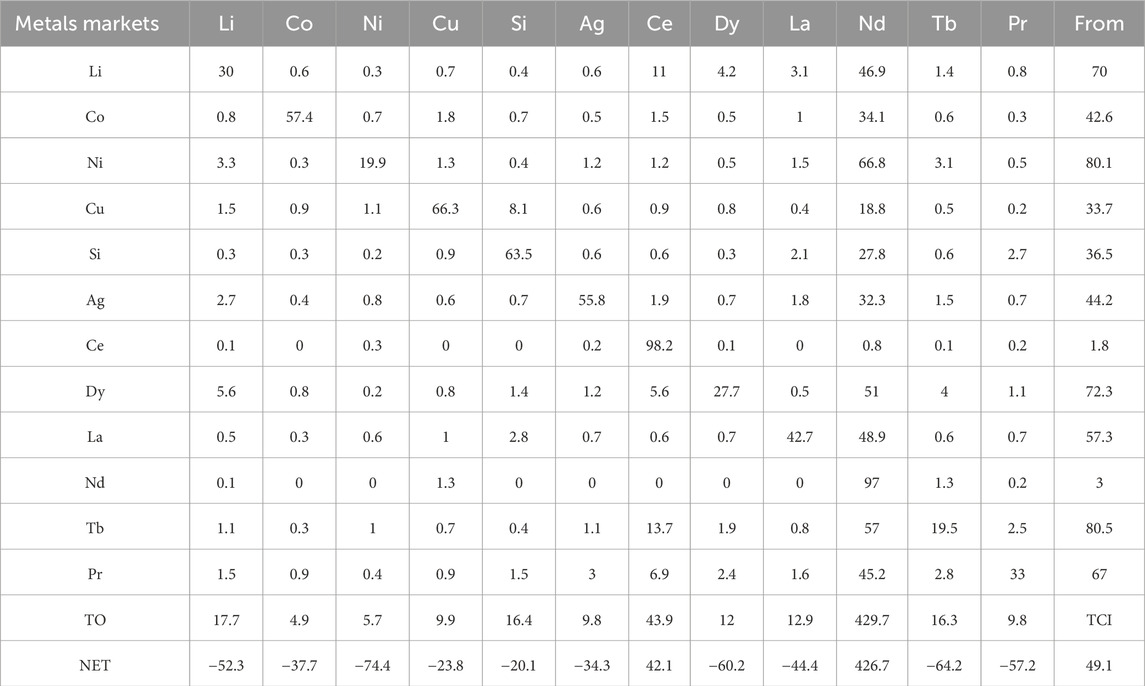Click the 429.7 cell in TO row
This screenshot has width=1145, height=686.
point(871,620)
